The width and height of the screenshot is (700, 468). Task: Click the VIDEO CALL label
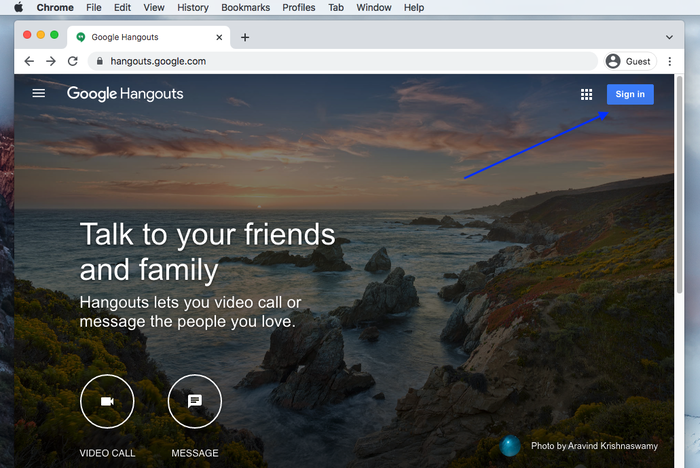[107, 453]
